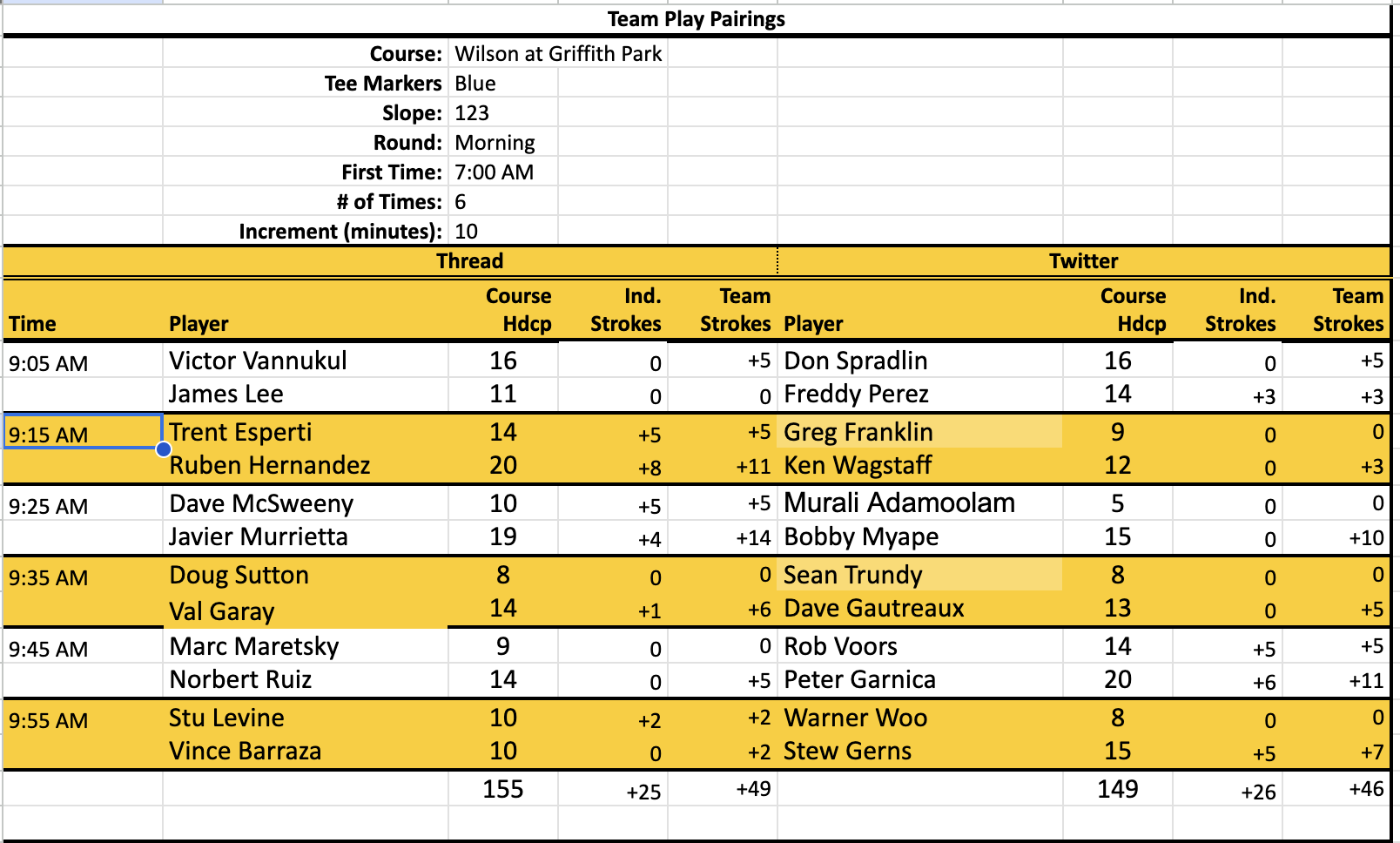Click the blue selection fill handle

tap(164, 449)
